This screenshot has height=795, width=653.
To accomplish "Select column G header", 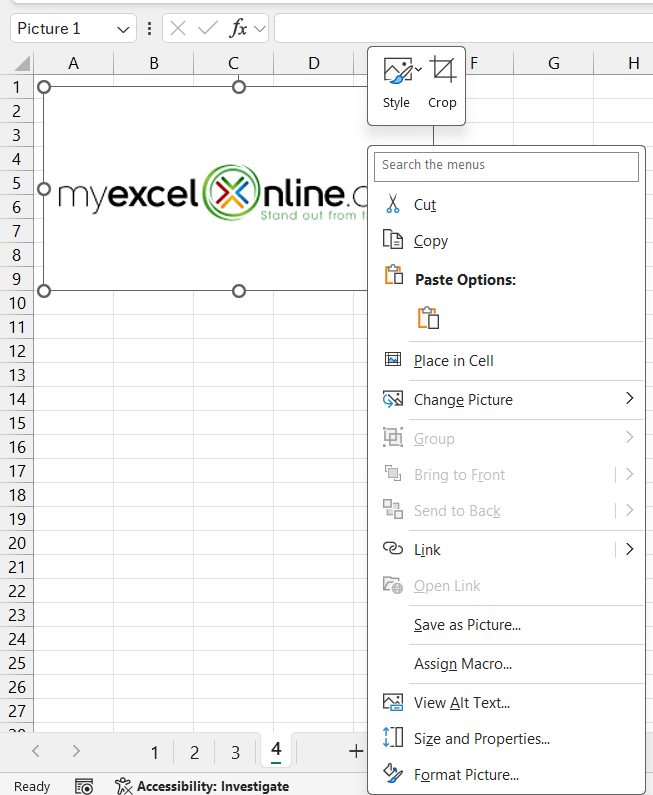I will click(x=554, y=63).
